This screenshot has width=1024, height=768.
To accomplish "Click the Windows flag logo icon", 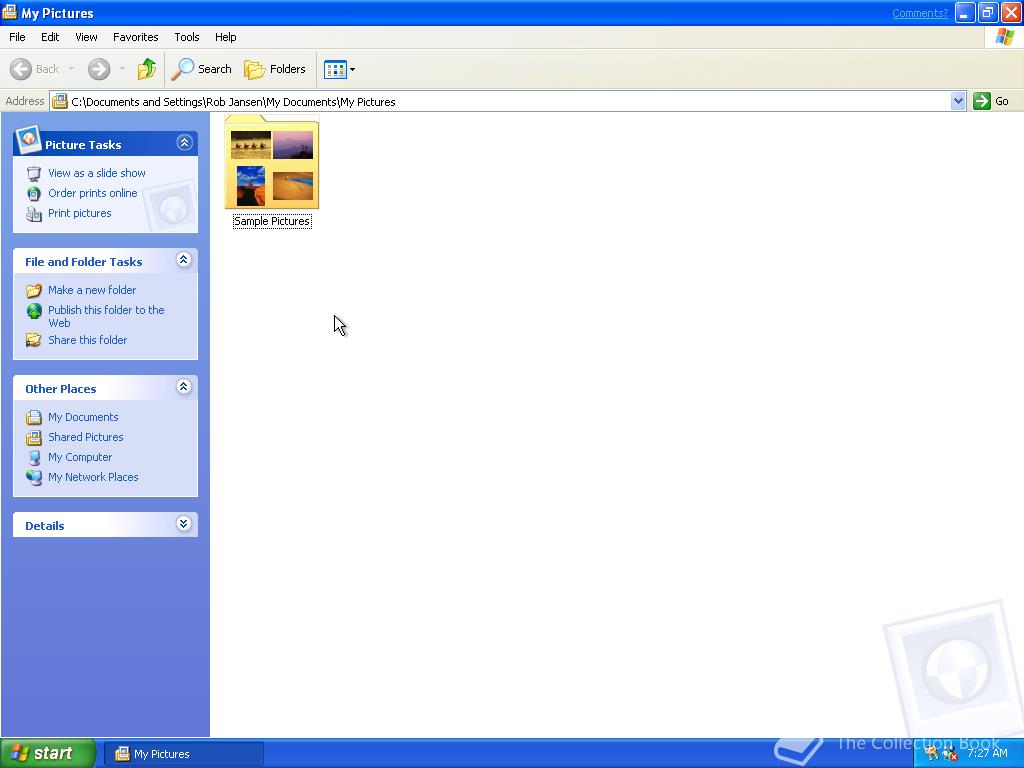I will [1004, 37].
